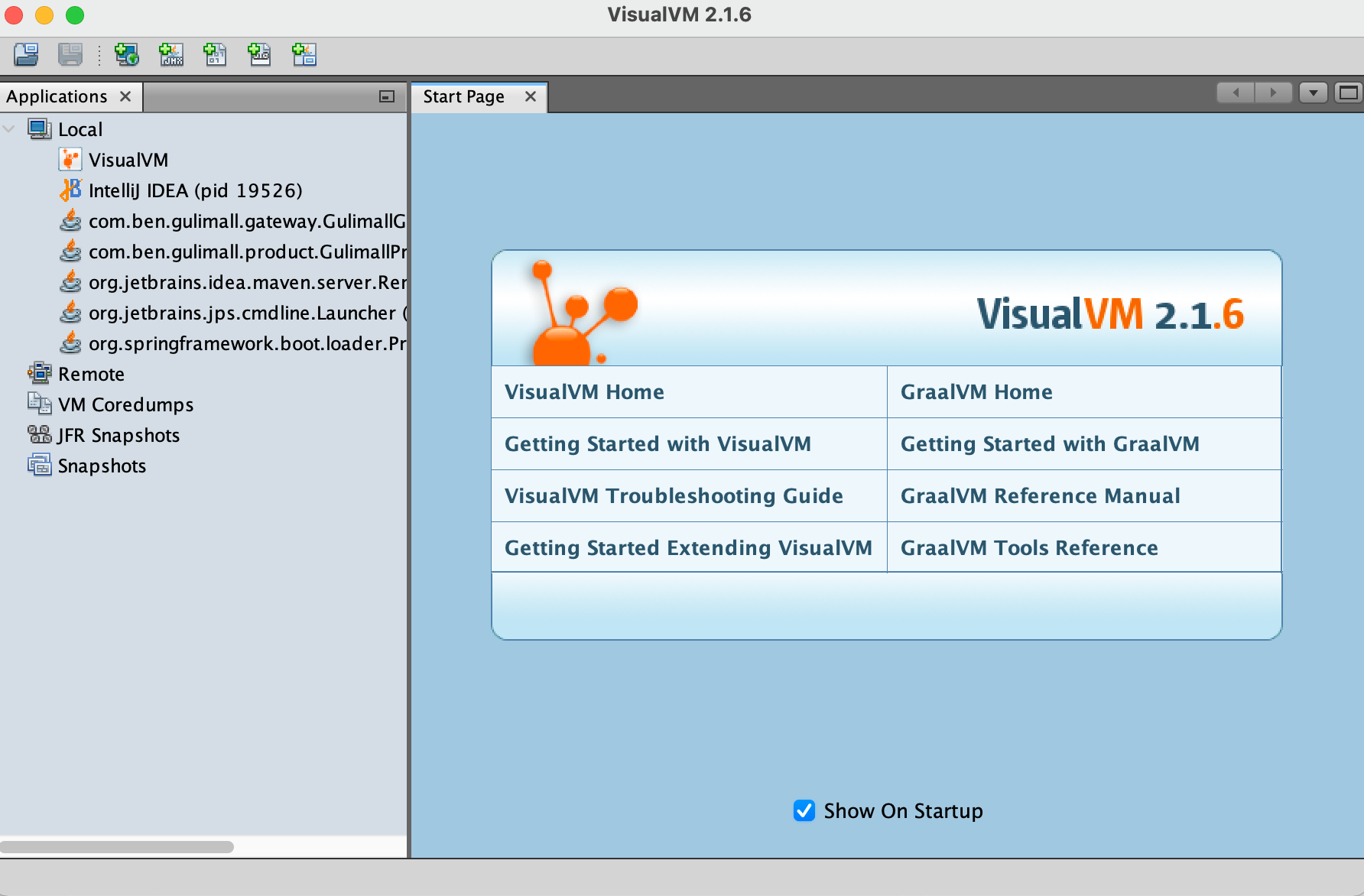
Task: Click the Java icon beside org.jetbrains.idea.maven.server
Action: click(x=70, y=282)
